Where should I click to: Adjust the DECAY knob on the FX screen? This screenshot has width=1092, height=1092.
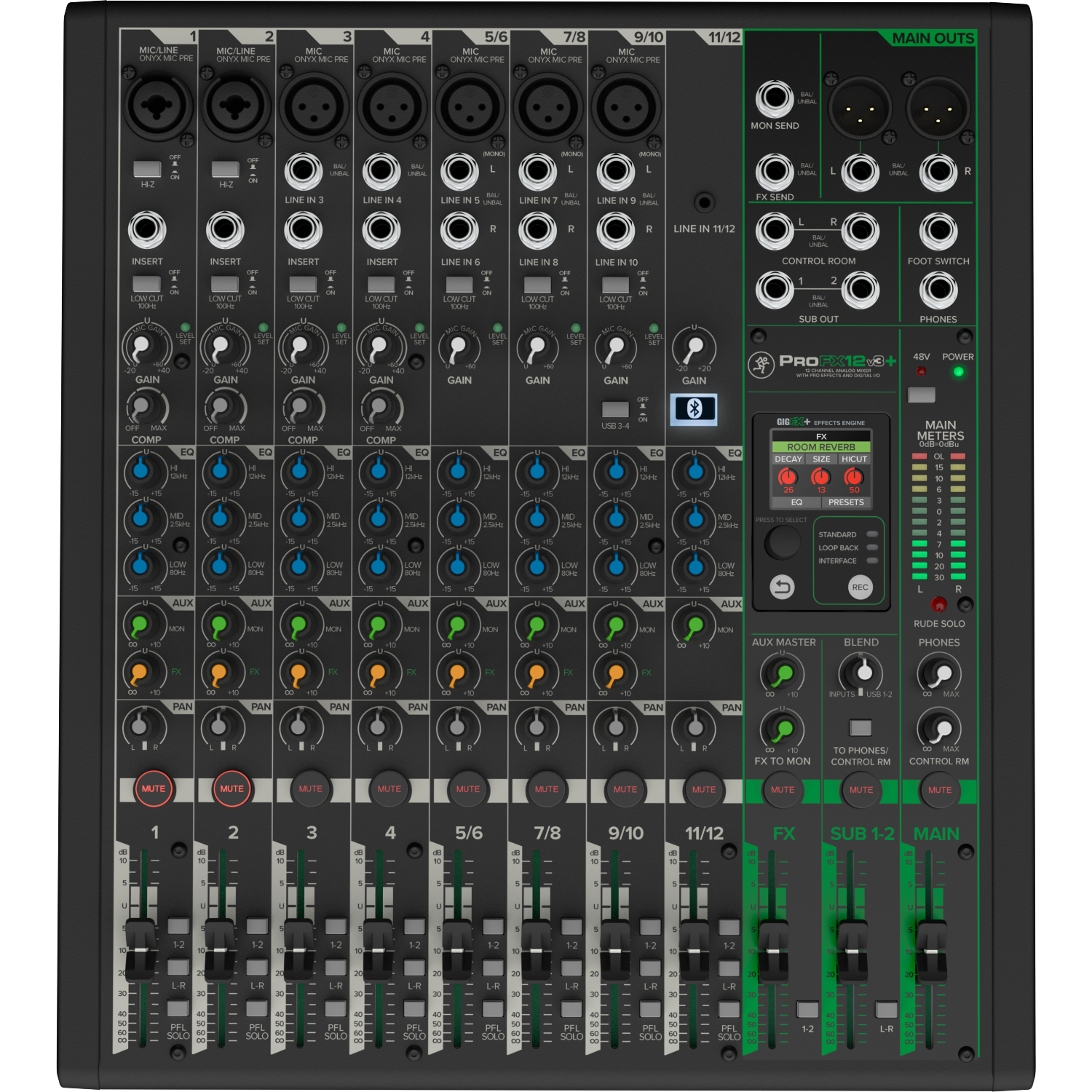point(788,478)
